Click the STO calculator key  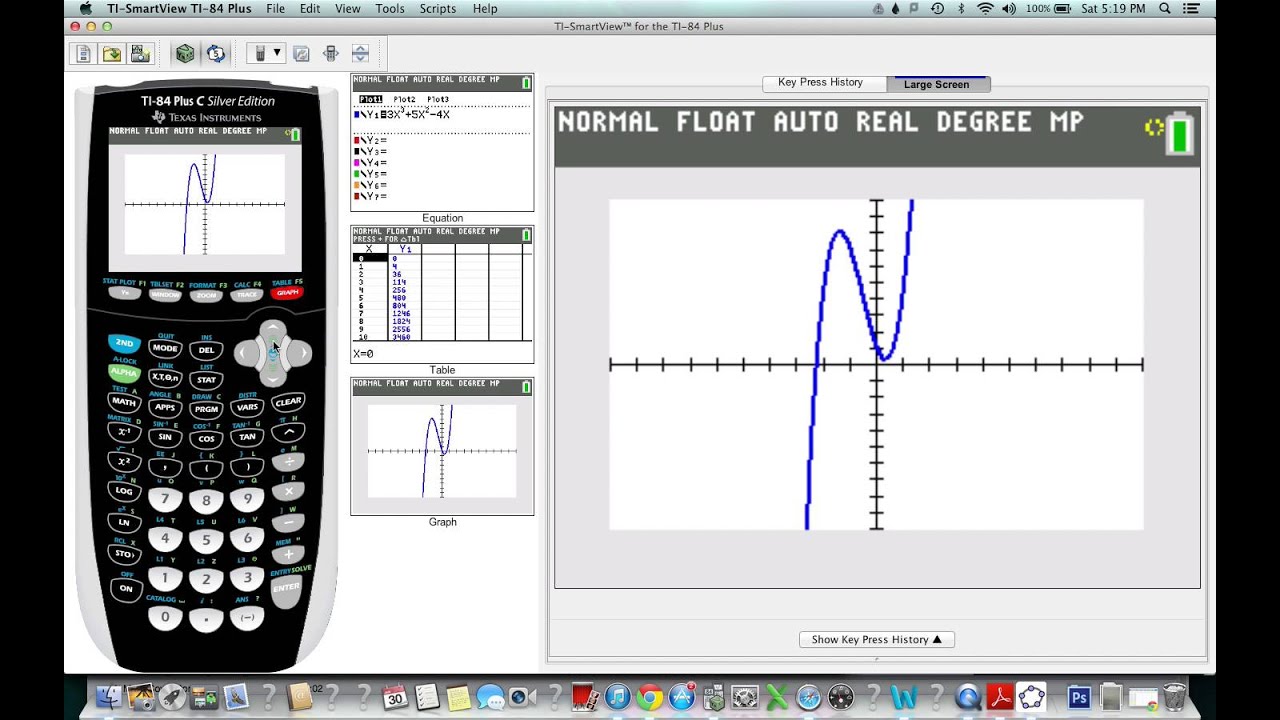pos(124,553)
